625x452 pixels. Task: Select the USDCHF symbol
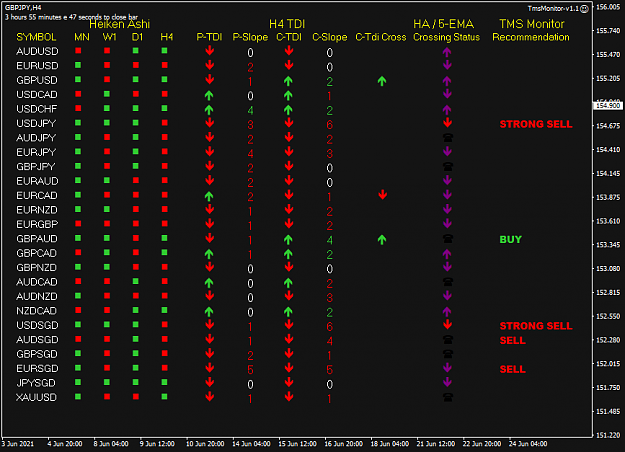coord(36,109)
